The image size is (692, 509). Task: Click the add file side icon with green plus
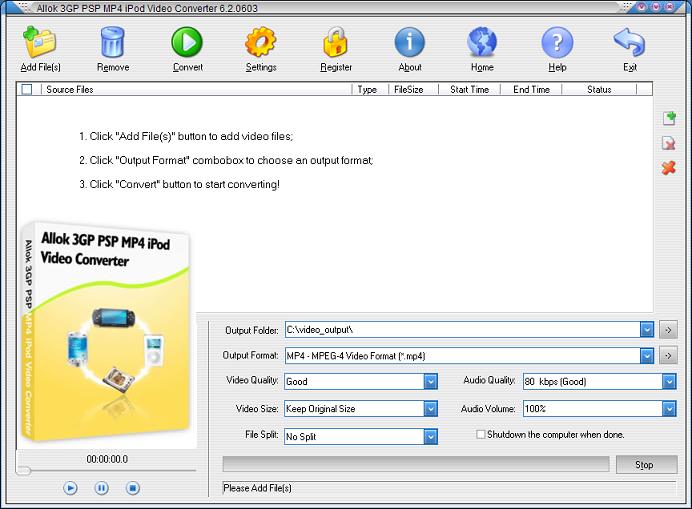click(669, 118)
